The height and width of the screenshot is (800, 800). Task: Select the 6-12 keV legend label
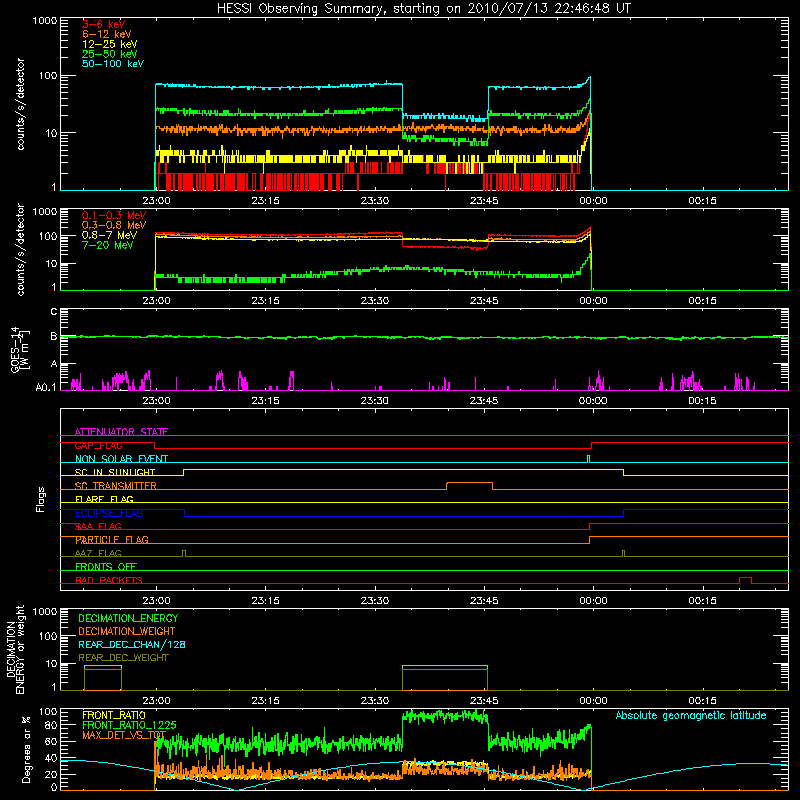(107, 34)
